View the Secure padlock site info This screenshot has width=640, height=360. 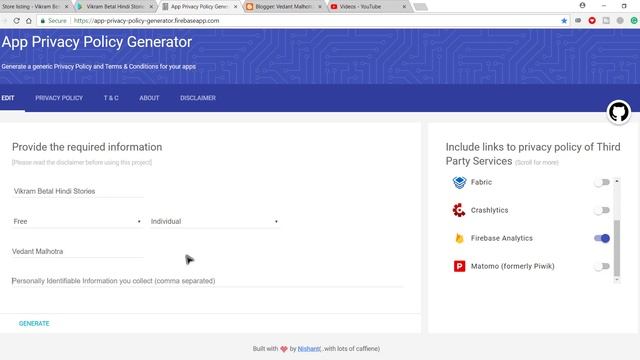[x=53, y=20]
